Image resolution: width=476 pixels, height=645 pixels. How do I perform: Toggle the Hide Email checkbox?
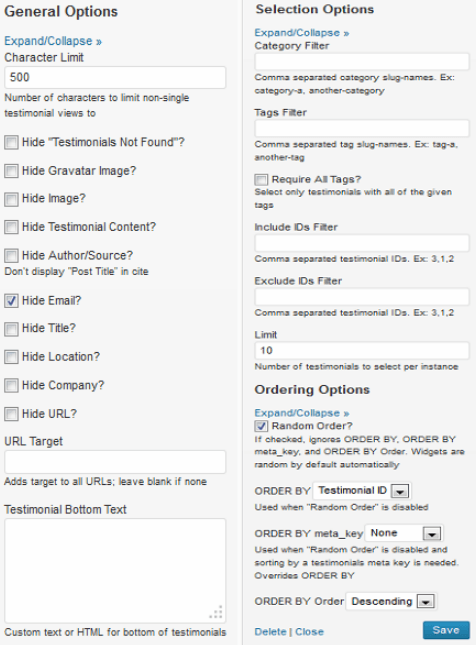point(11,301)
